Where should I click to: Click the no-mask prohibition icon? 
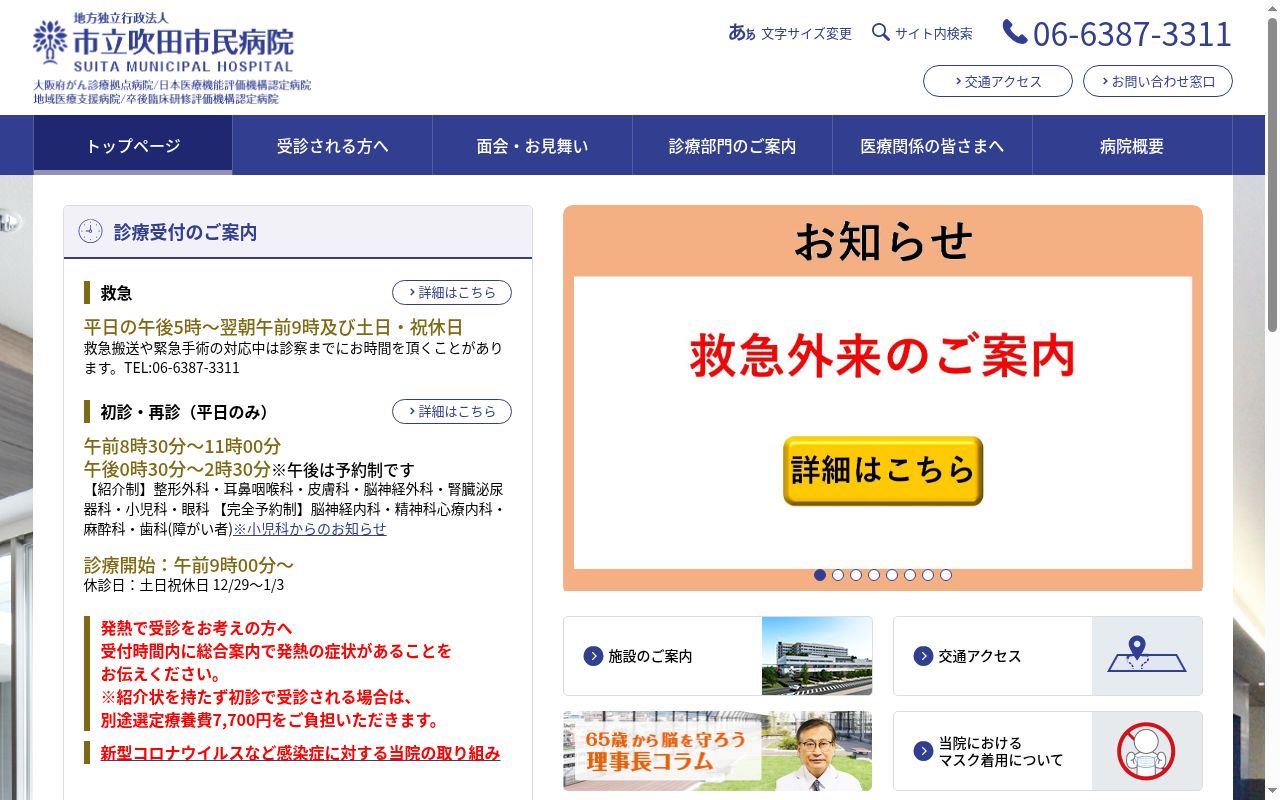[1146, 751]
